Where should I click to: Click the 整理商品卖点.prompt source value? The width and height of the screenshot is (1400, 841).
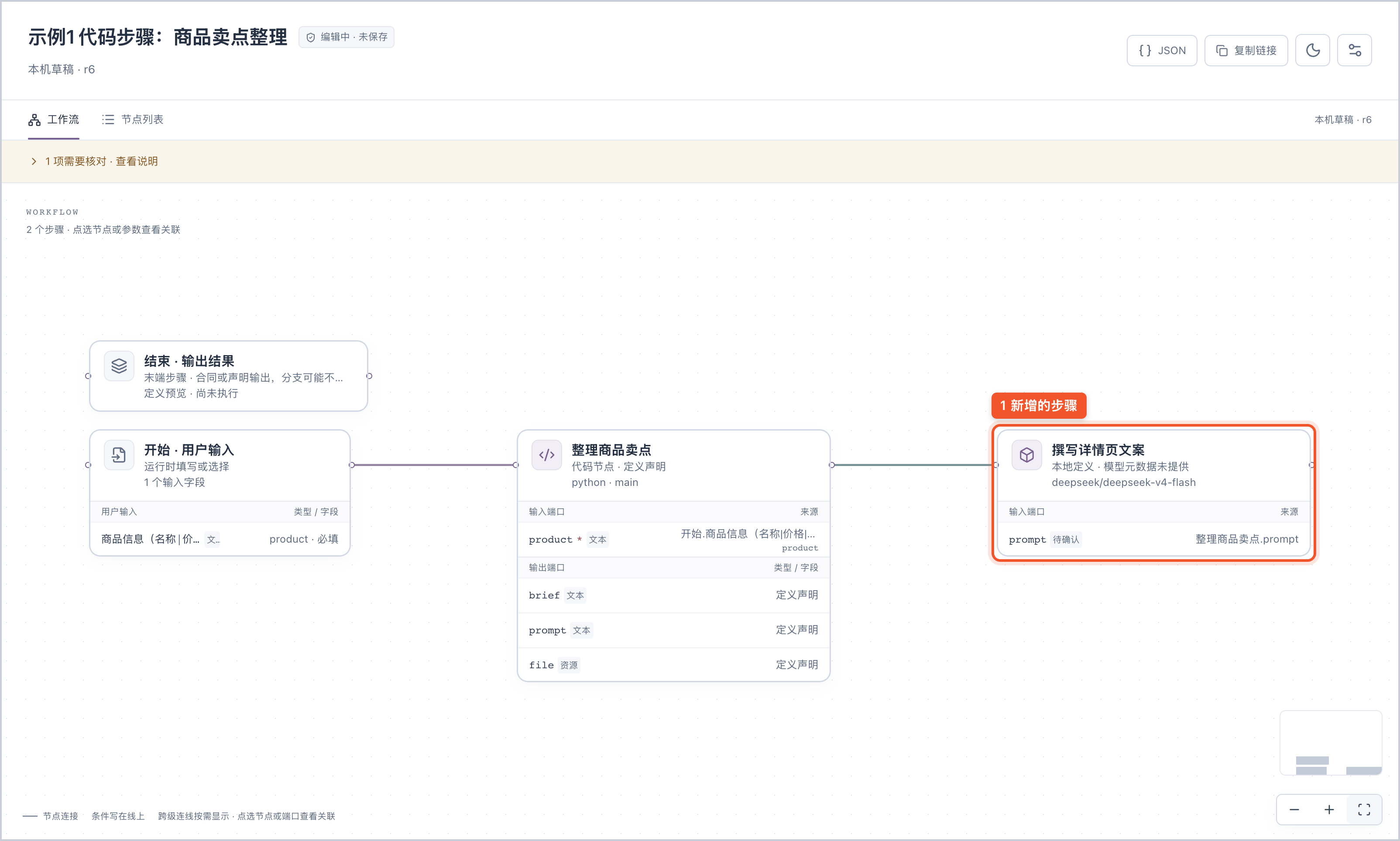pos(1246,539)
